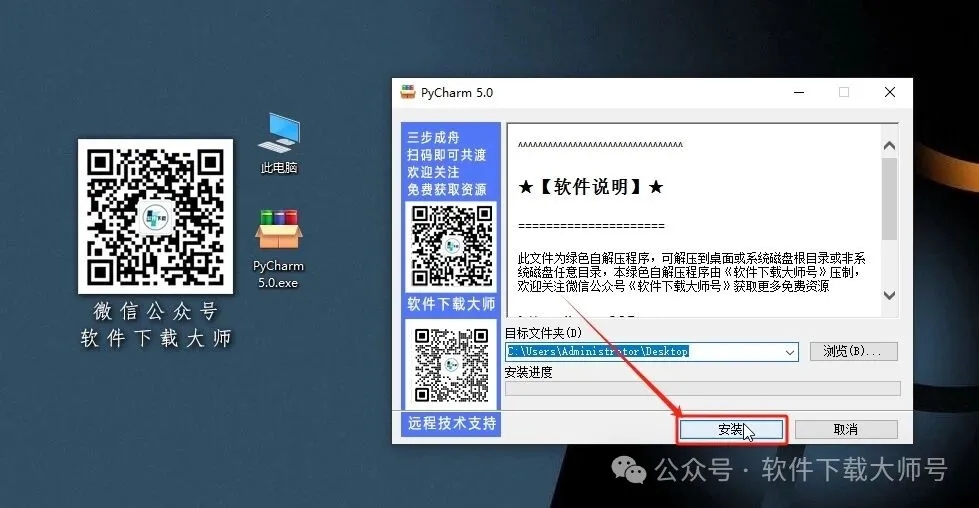Click the PyCharm 5.0 title bar text
The height and width of the screenshot is (508, 979).
coord(456,93)
